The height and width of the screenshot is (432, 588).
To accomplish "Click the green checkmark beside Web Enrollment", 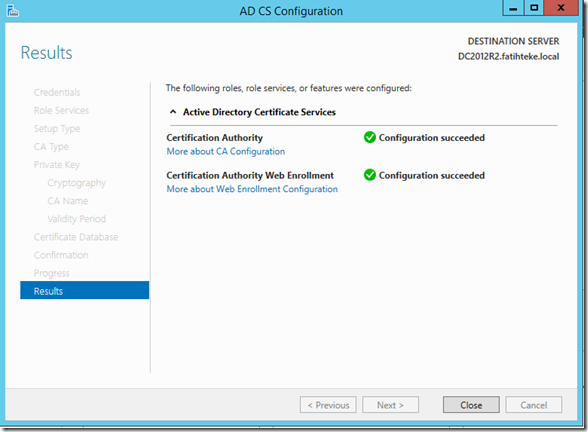I will point(370,175).
